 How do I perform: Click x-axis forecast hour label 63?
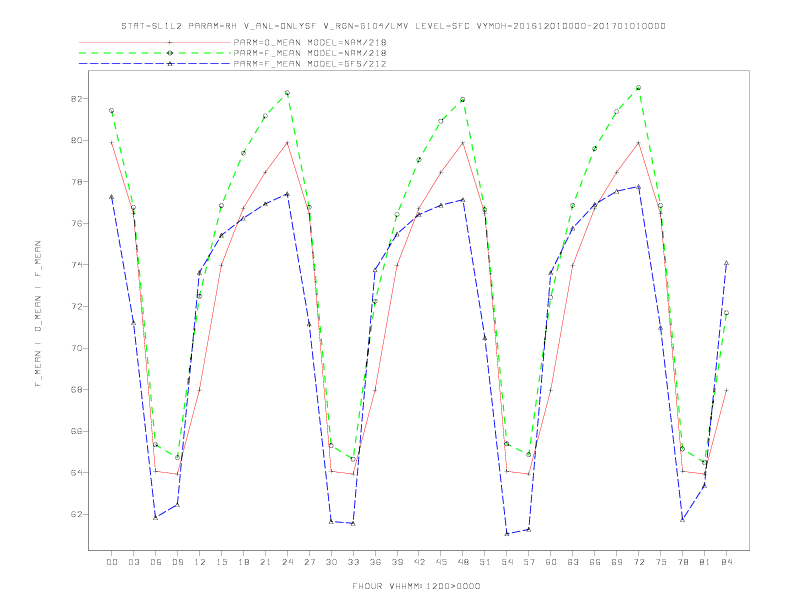(573, 562)
